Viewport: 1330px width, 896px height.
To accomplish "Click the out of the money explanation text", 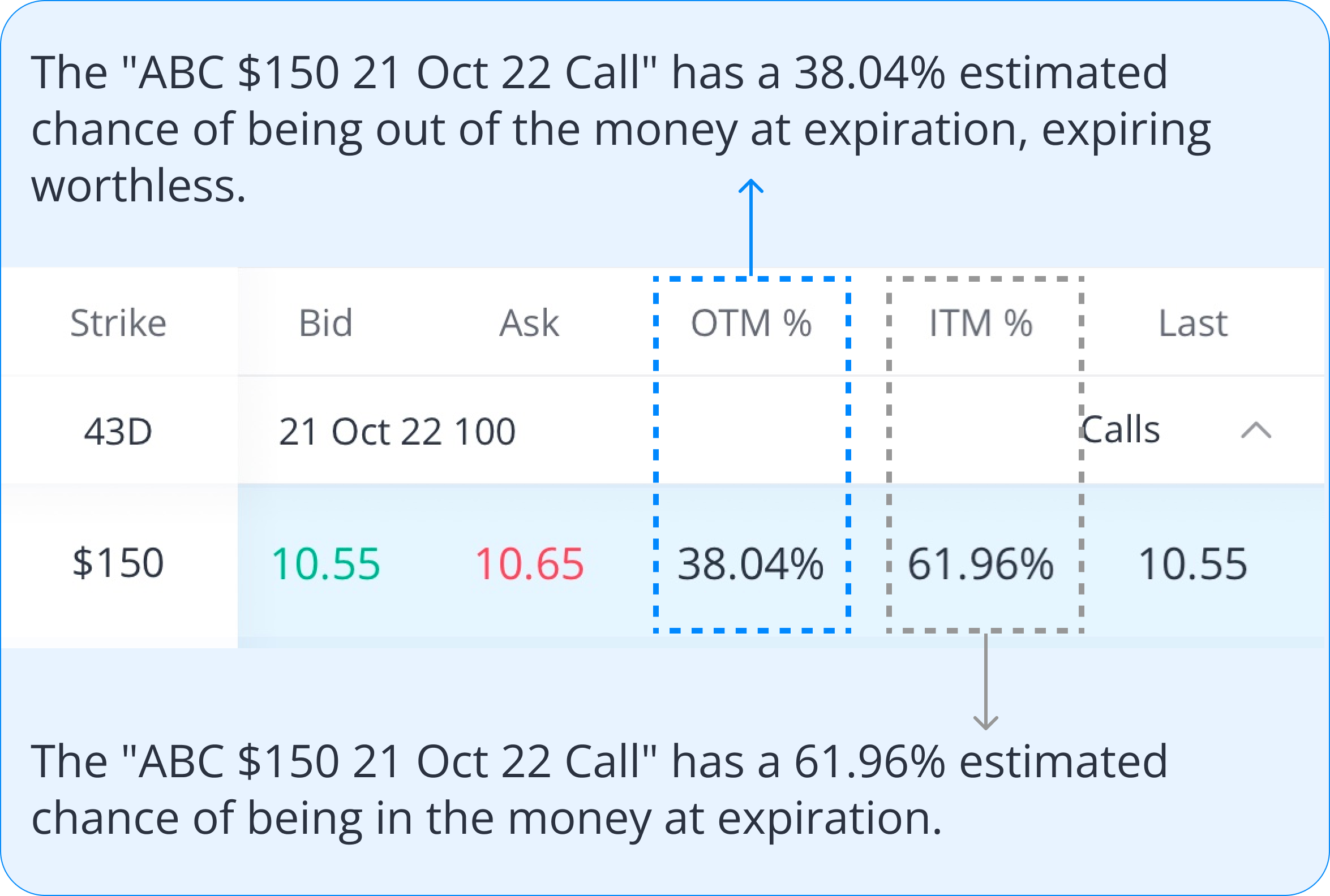I will click(620, 129).
